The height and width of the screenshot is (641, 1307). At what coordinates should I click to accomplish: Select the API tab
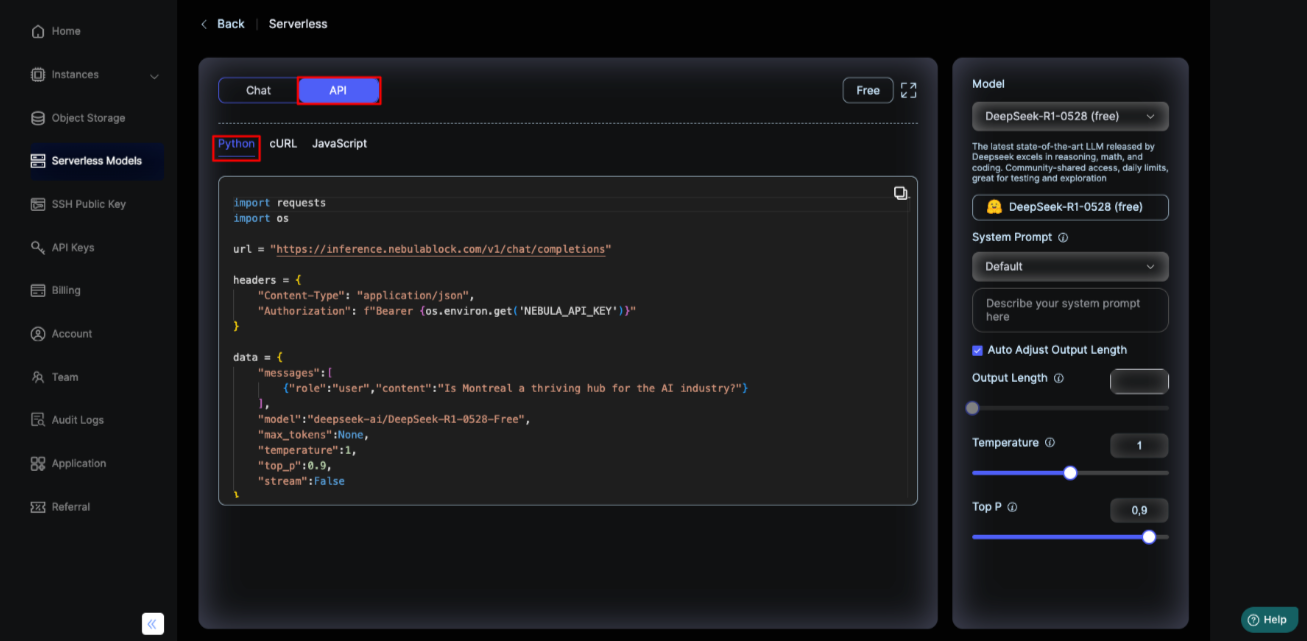point(339,90)
